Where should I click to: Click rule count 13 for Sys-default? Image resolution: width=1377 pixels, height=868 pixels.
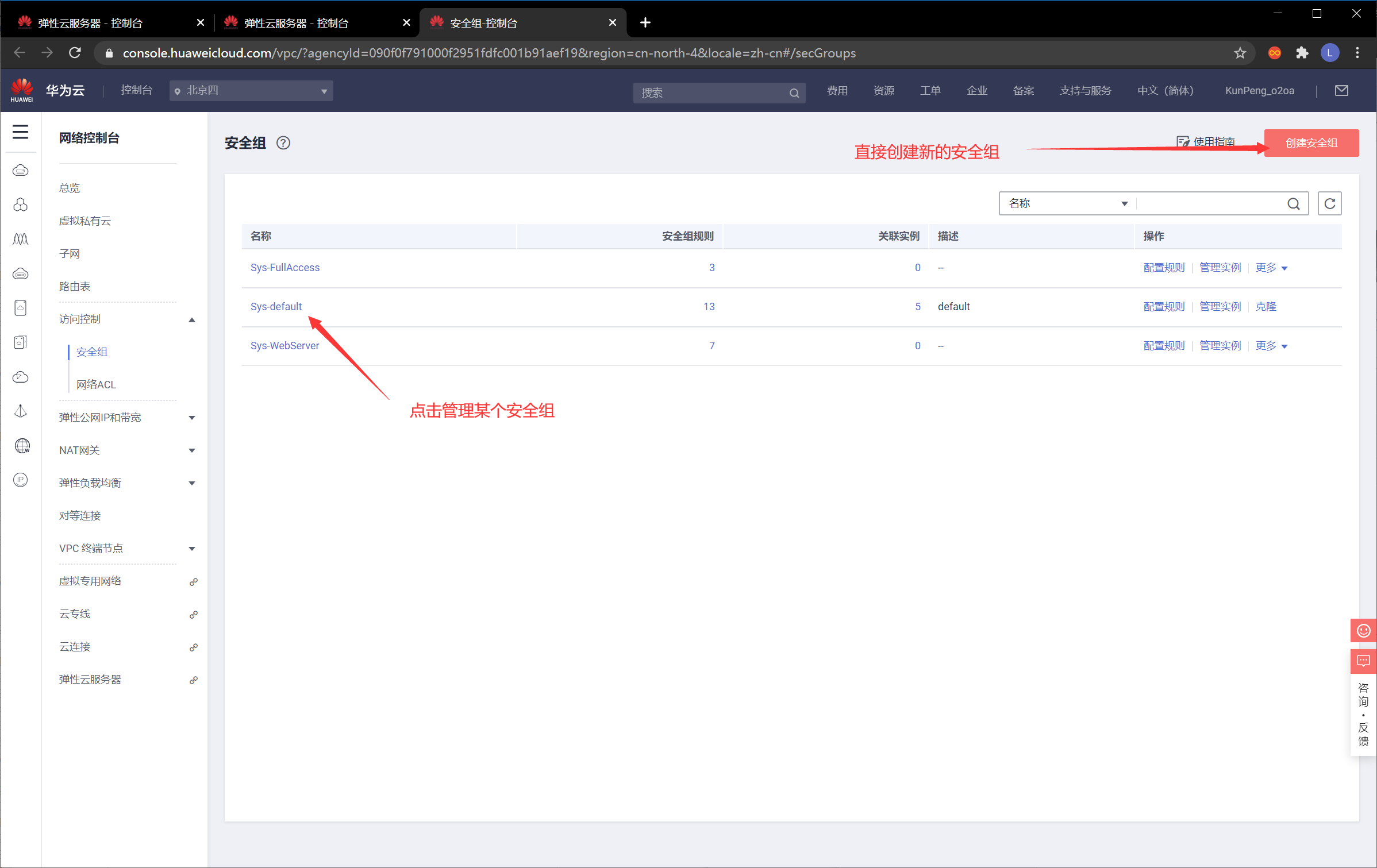coord(709,307)
